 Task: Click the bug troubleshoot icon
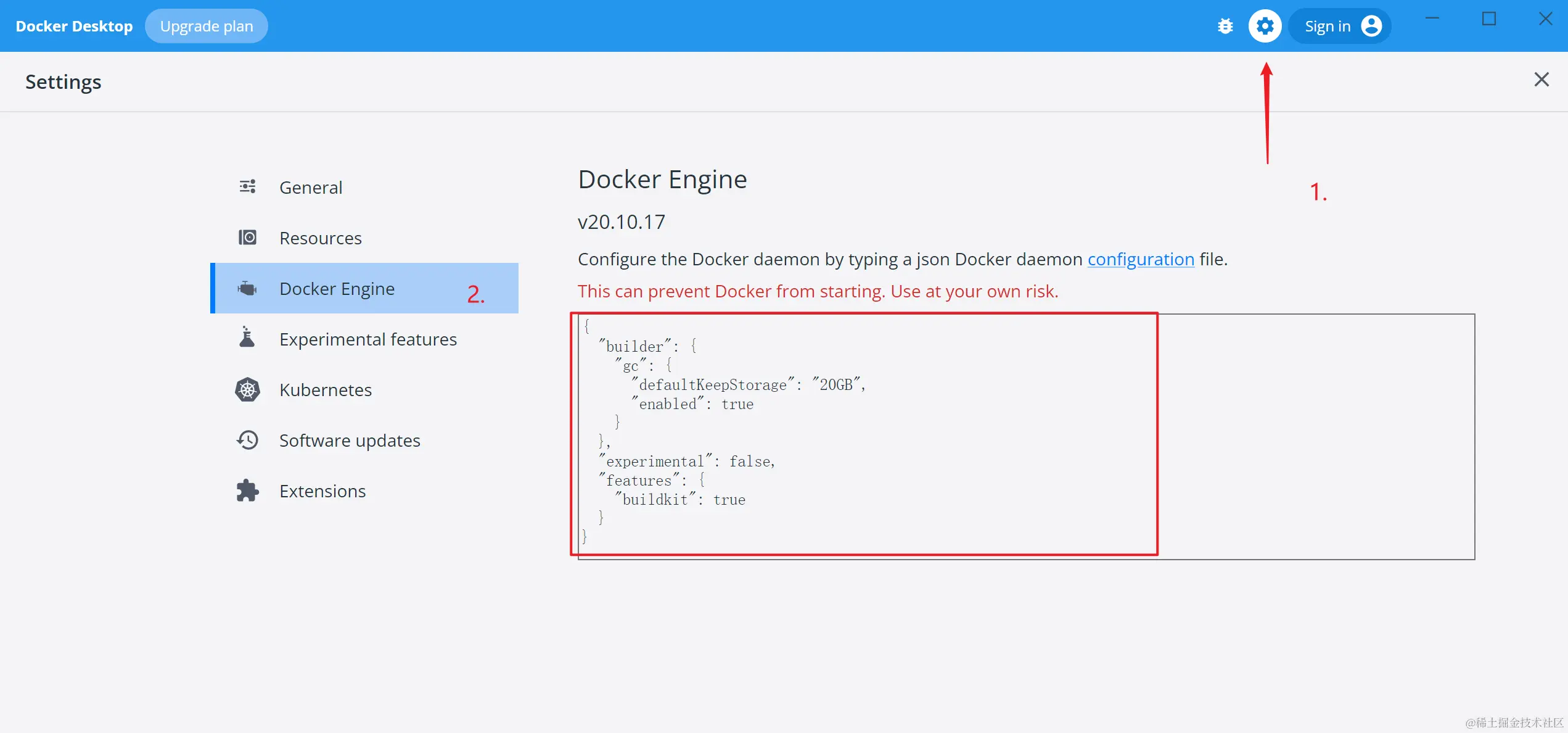click(1225, 26)
